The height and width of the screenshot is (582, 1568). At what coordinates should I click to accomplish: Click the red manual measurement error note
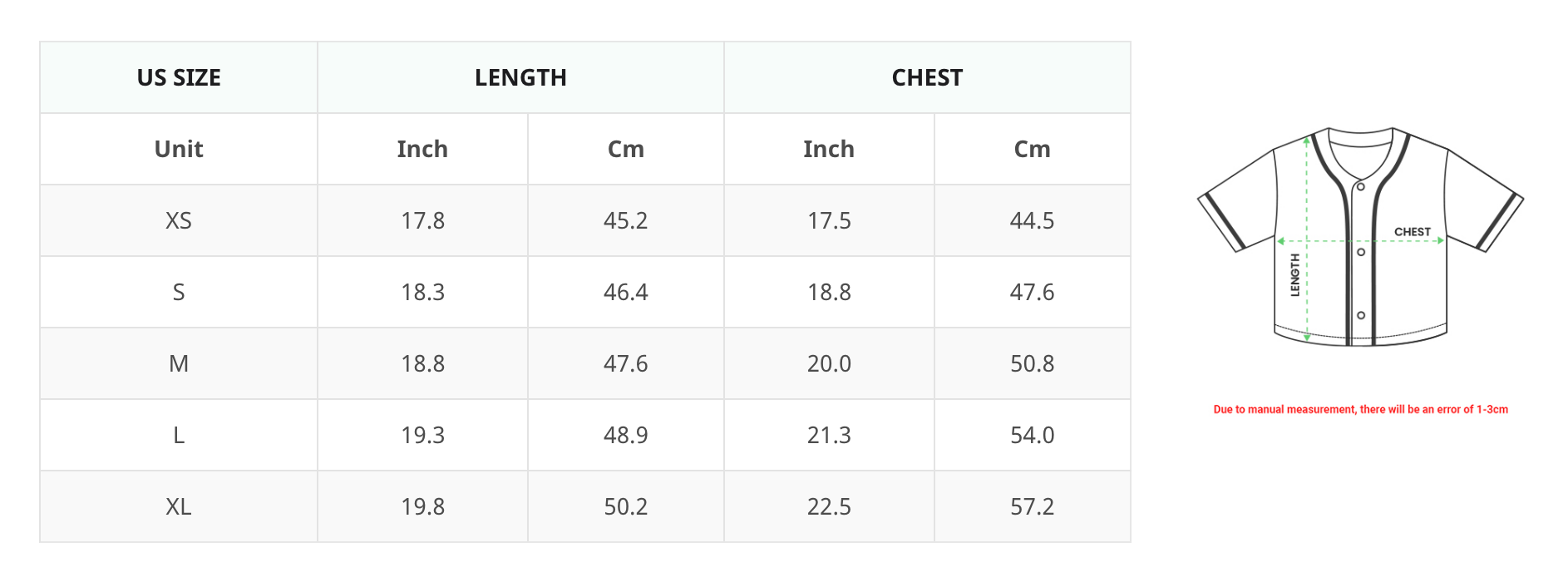coord(1361,409)
